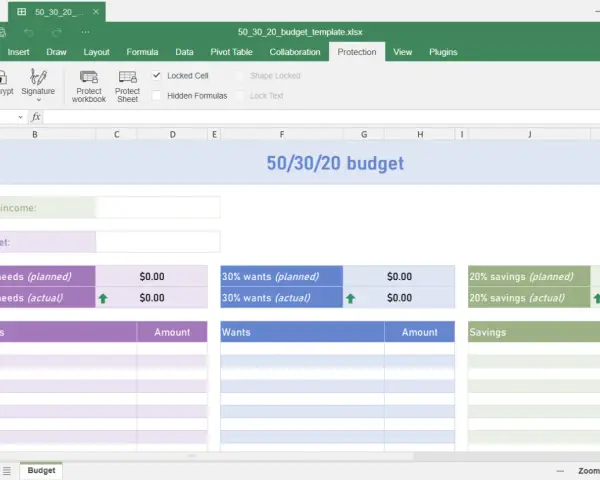Click the 50_30_20 document tab
Screen dimensions: 600x480
pyautogui.click(x=57, y=12)
